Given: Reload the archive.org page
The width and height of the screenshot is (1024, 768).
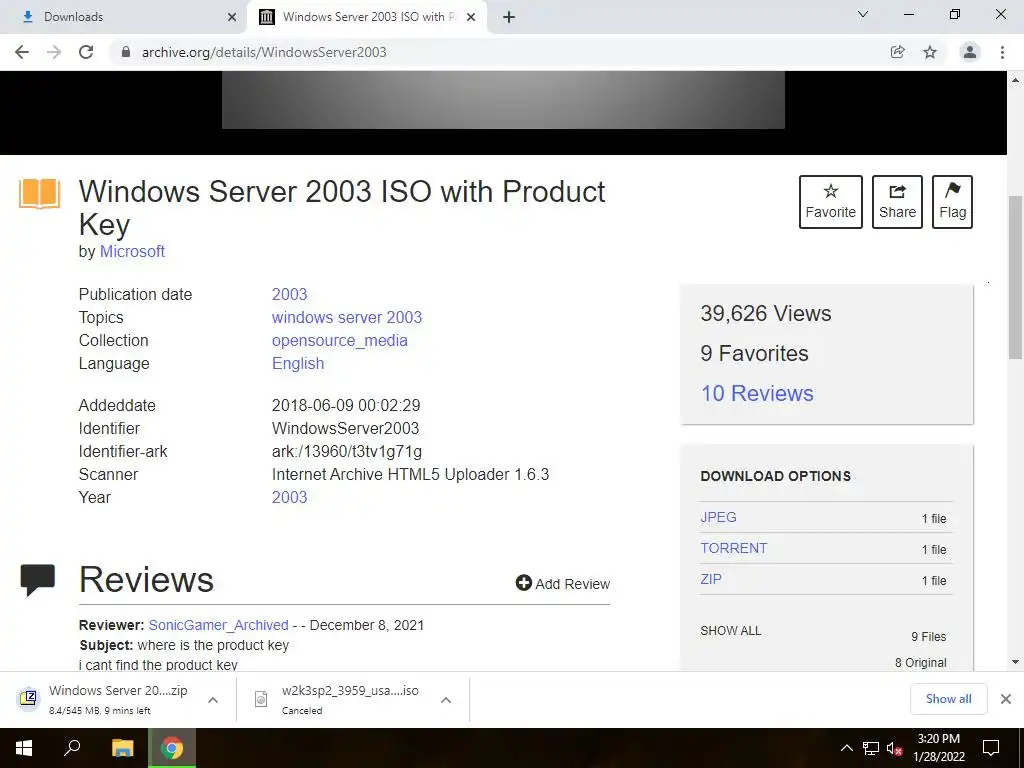Looking at the screenshot, I should (86, 52).
